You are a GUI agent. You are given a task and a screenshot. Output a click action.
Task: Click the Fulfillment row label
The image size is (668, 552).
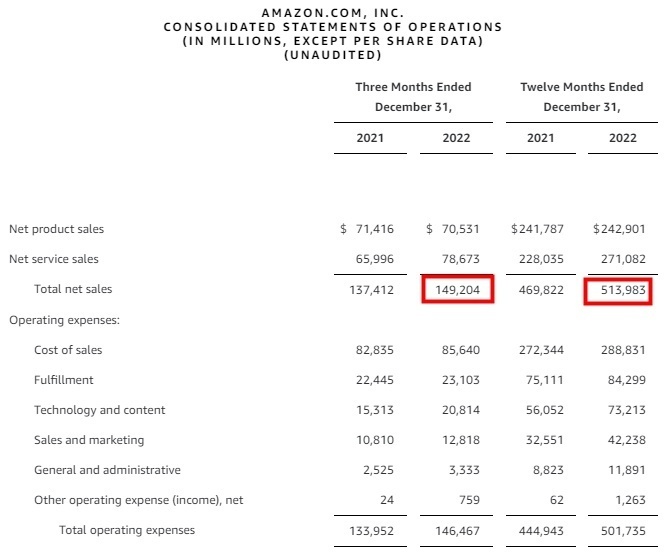[63, 380]
